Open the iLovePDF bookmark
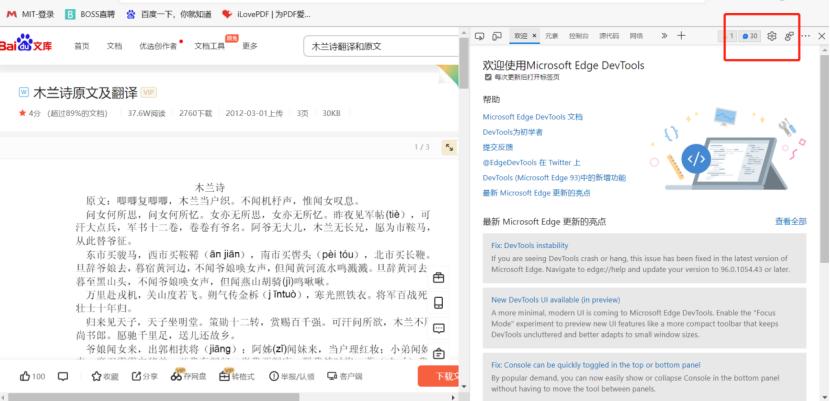 pyautogui.click(x=266, y=14)
